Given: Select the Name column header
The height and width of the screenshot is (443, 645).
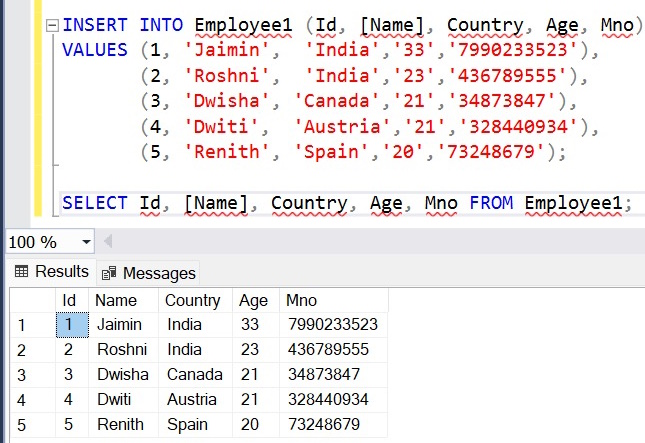Looking at the screenshot, I should point(115,300).
